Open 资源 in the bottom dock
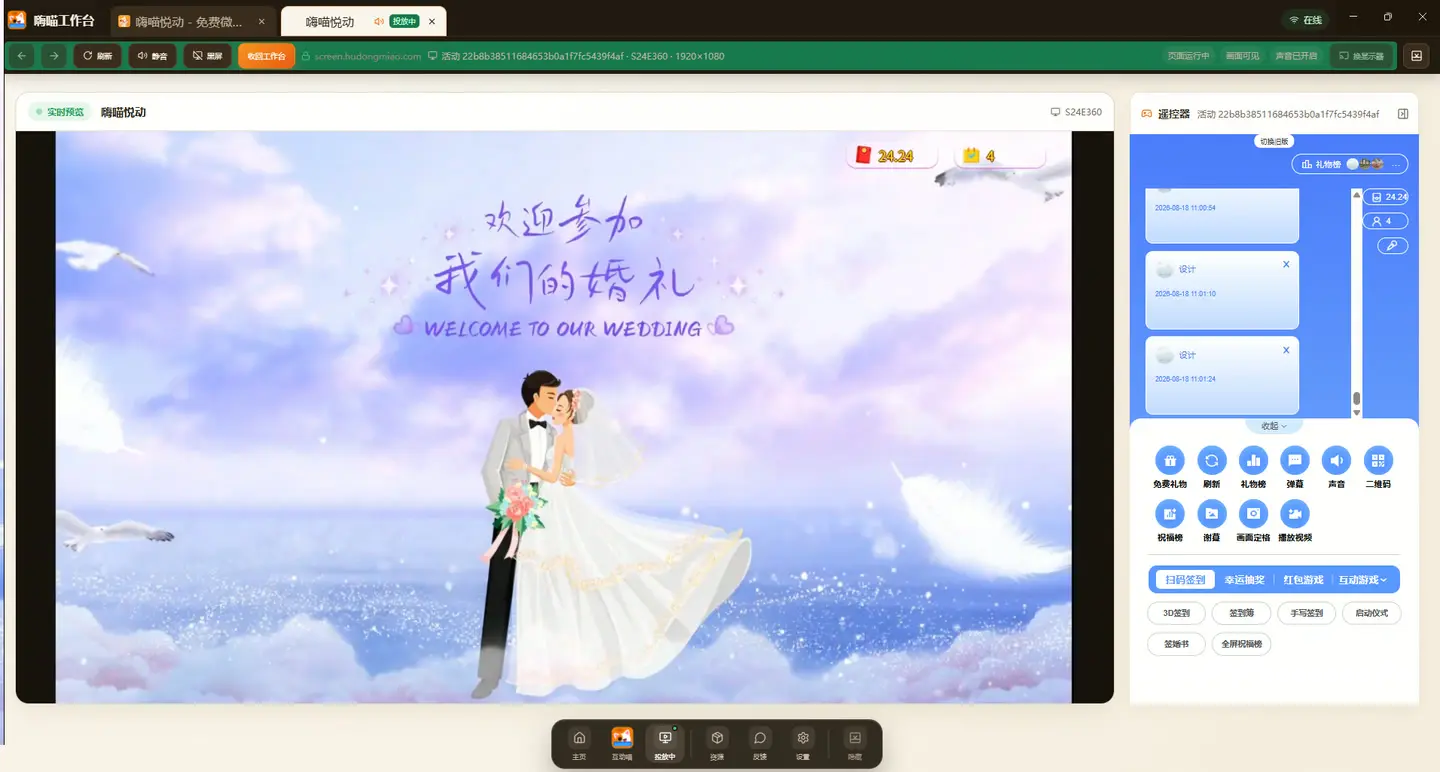Viewport: 1440px width, 772px height. point(717,743)
